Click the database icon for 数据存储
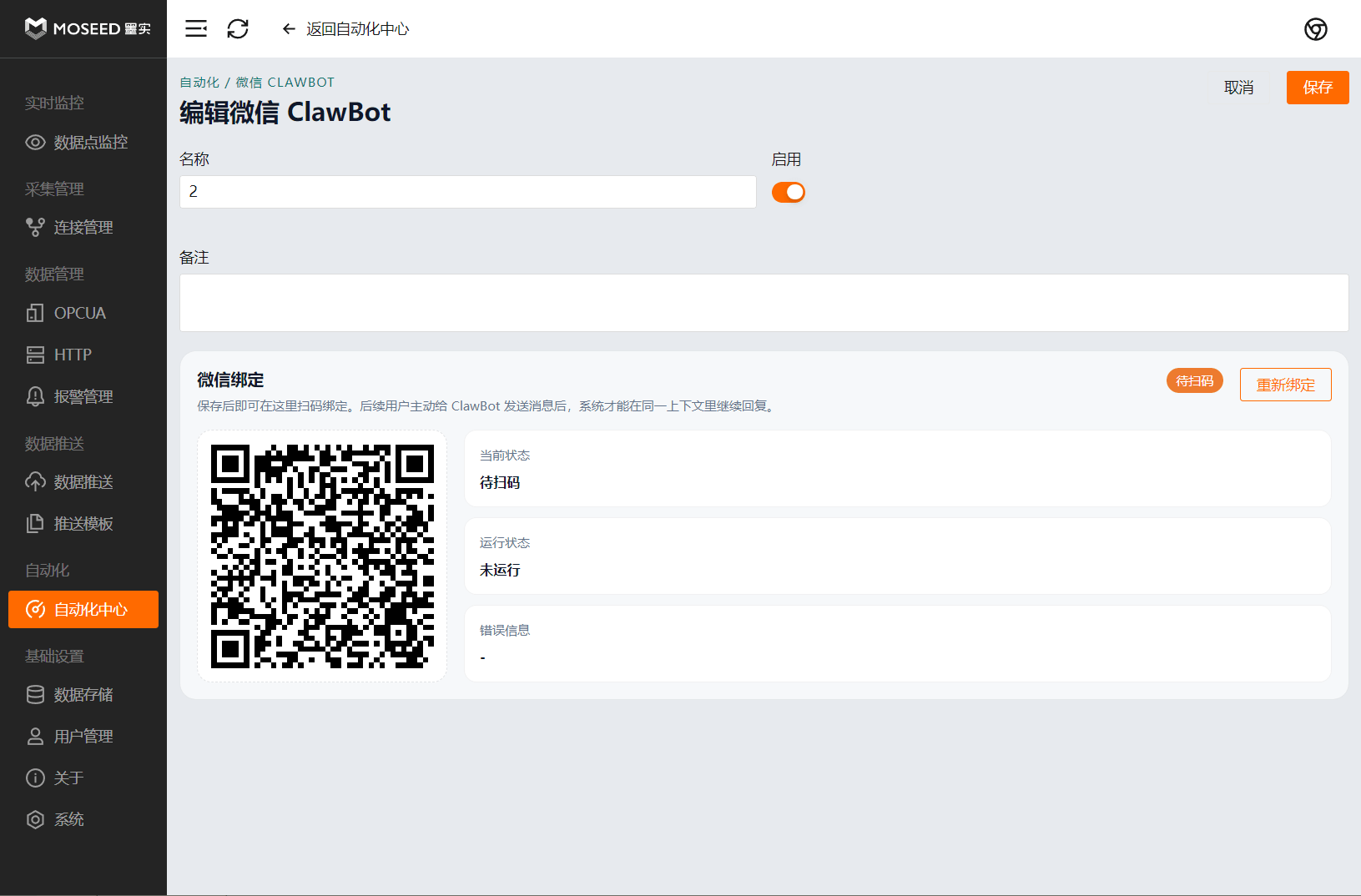 coord(35,695)
